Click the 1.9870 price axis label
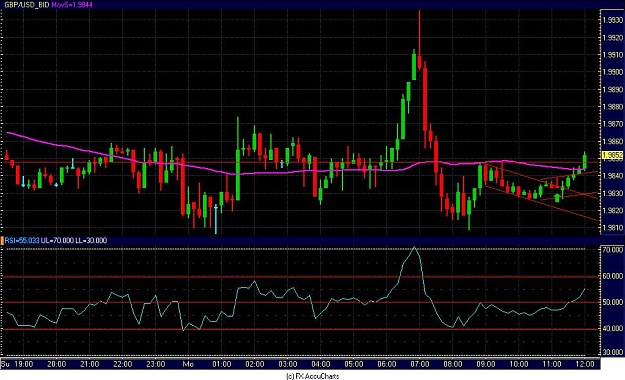Image resolution: width=625 pixels, height=380 pixels. [613, 124]
